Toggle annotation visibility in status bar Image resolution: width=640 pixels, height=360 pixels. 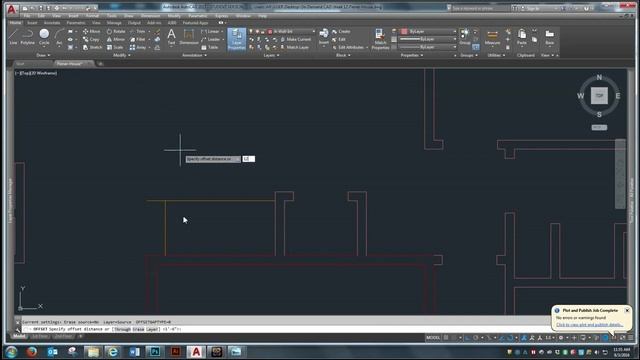coord(524,338)
